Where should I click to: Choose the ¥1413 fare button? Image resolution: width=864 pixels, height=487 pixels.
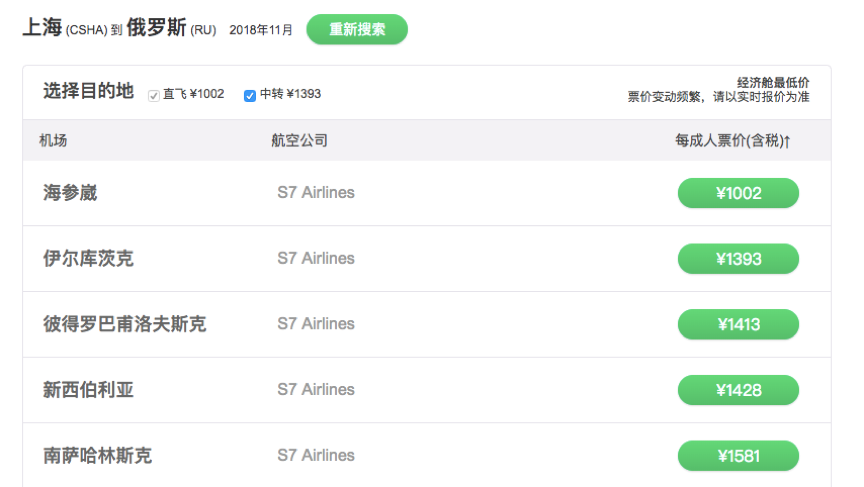coord(738,324)
